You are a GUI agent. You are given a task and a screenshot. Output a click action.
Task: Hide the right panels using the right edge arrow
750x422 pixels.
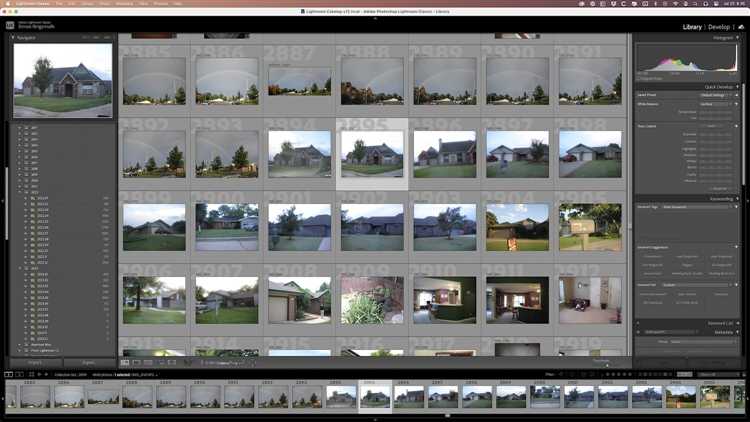[748, 201]
